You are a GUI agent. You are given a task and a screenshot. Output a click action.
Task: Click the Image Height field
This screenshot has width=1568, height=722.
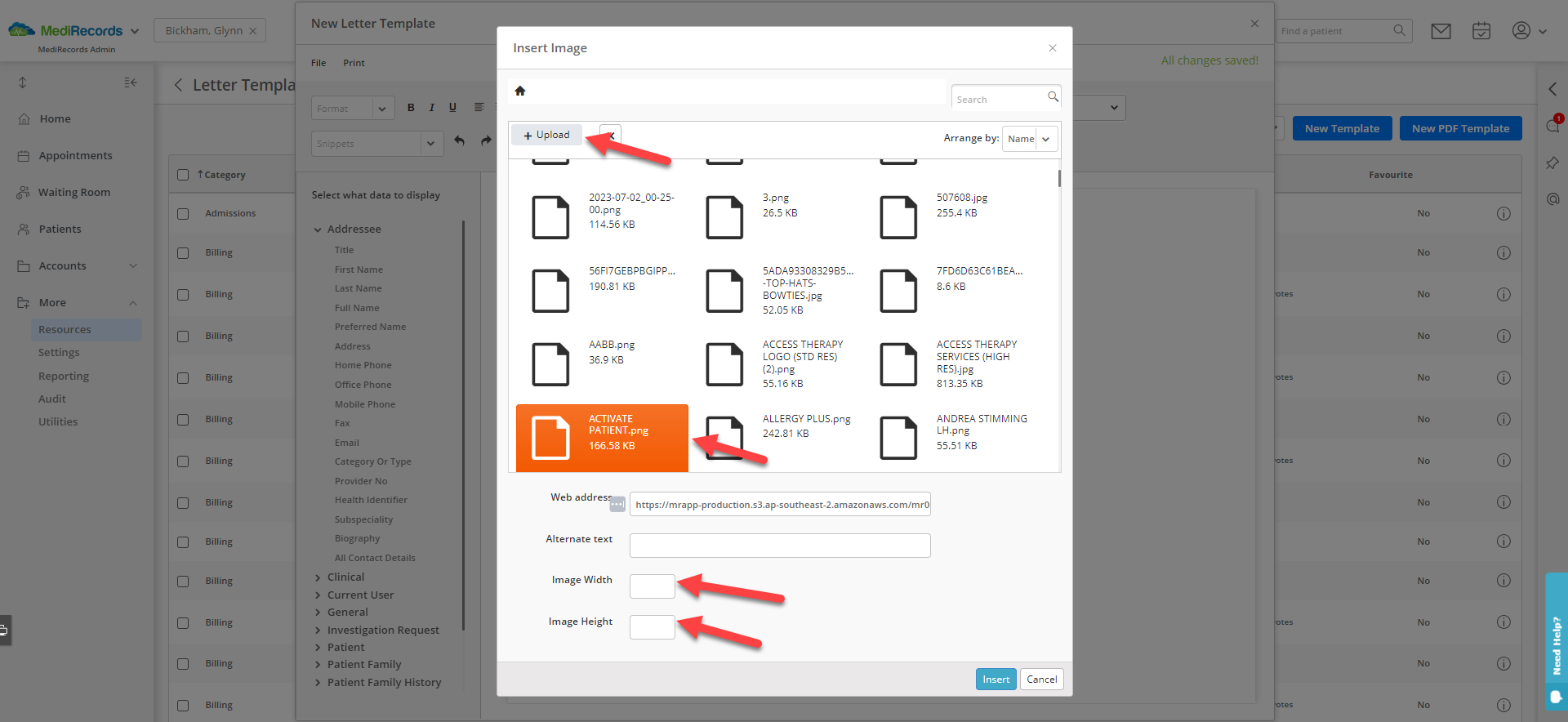point(652,627)
